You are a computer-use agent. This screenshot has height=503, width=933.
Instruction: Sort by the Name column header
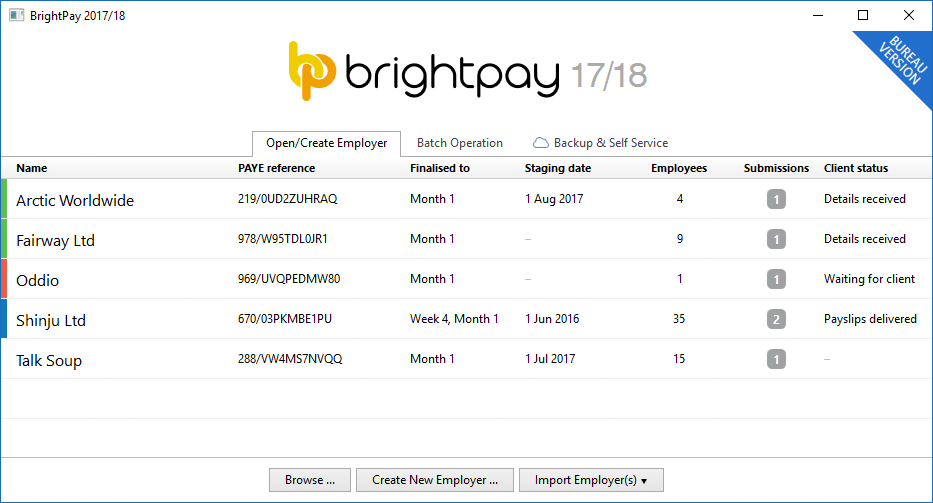click(x=32, y=168)
